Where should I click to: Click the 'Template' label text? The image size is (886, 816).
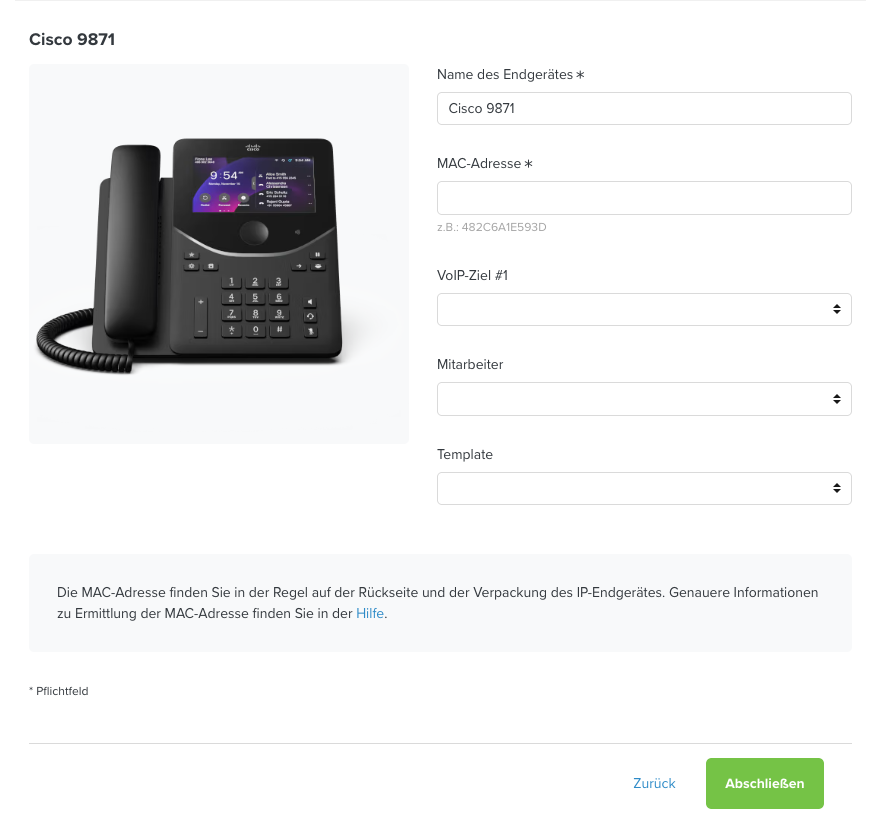(x=464, y=454)
